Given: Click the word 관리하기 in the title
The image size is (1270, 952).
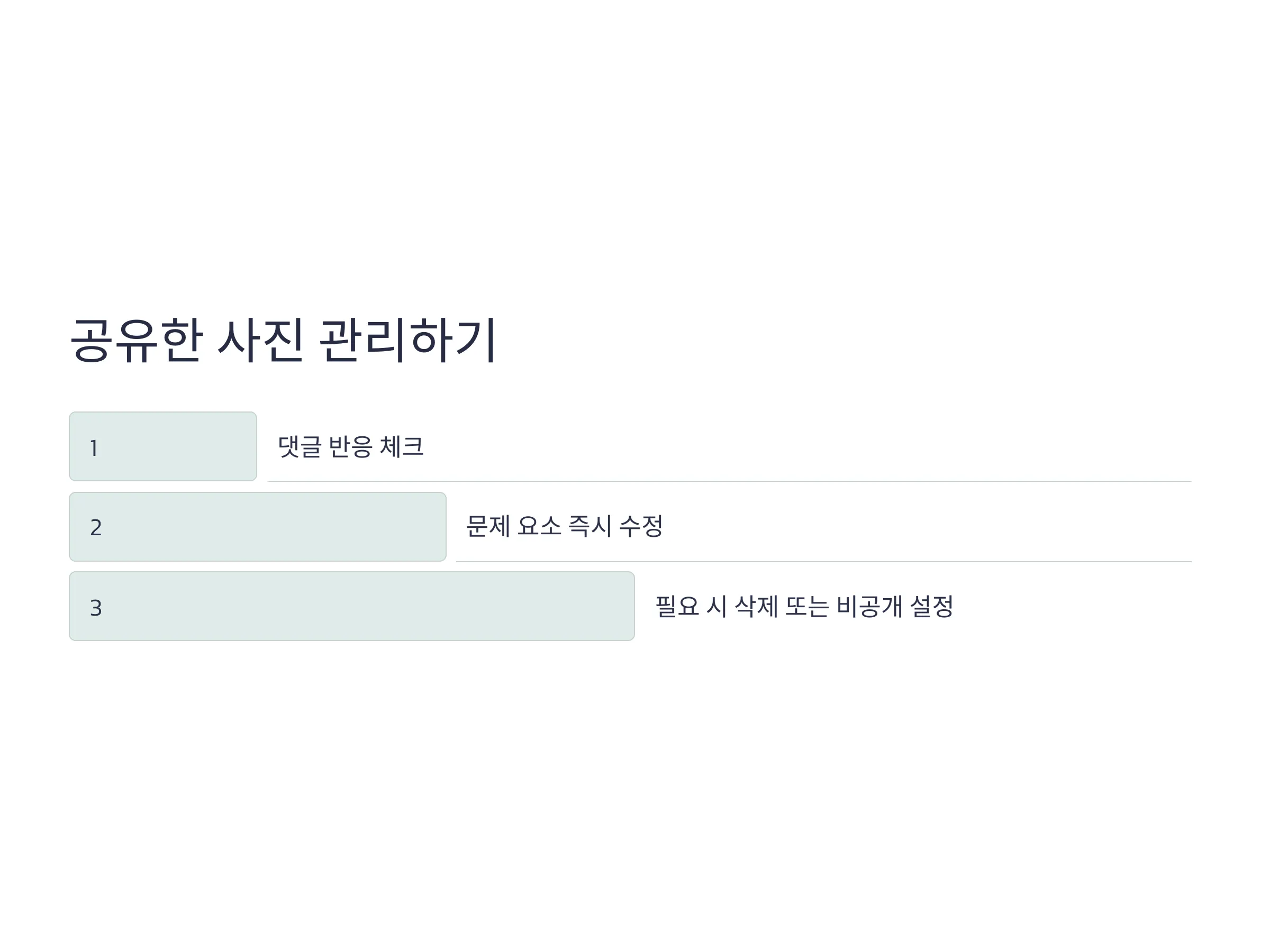Looking at the screenshot, I should tap(407, 340).
